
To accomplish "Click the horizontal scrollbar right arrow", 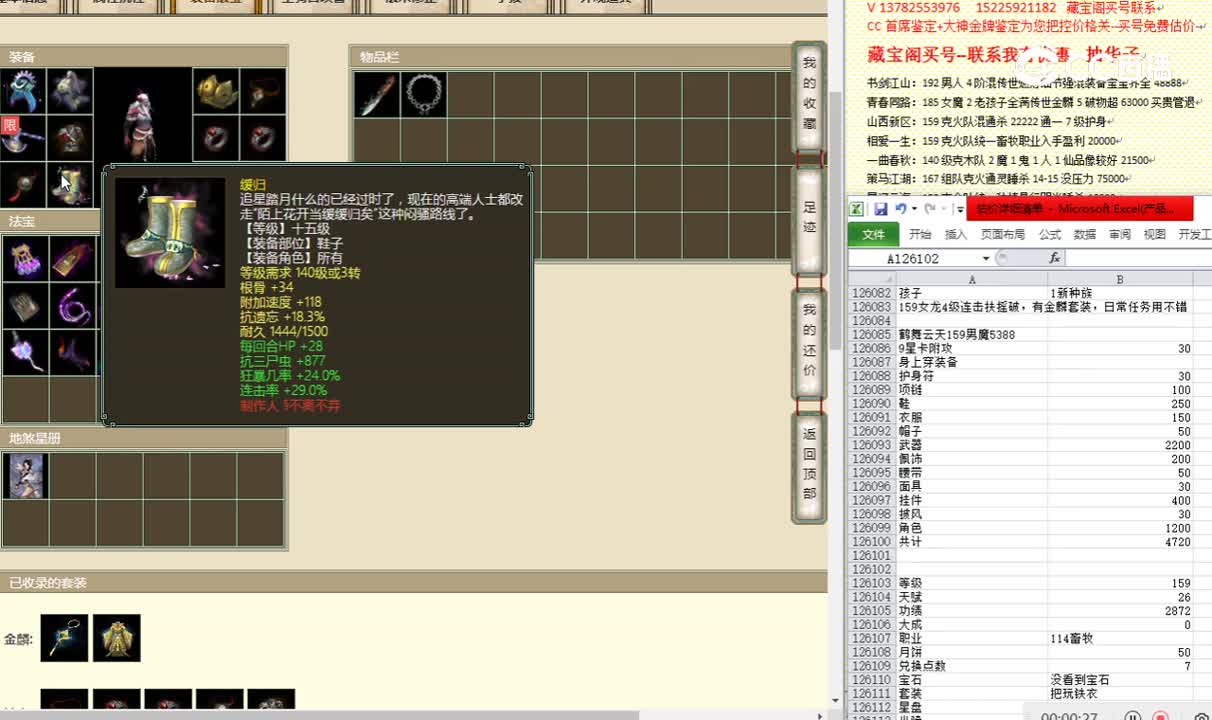I will 820,714.
